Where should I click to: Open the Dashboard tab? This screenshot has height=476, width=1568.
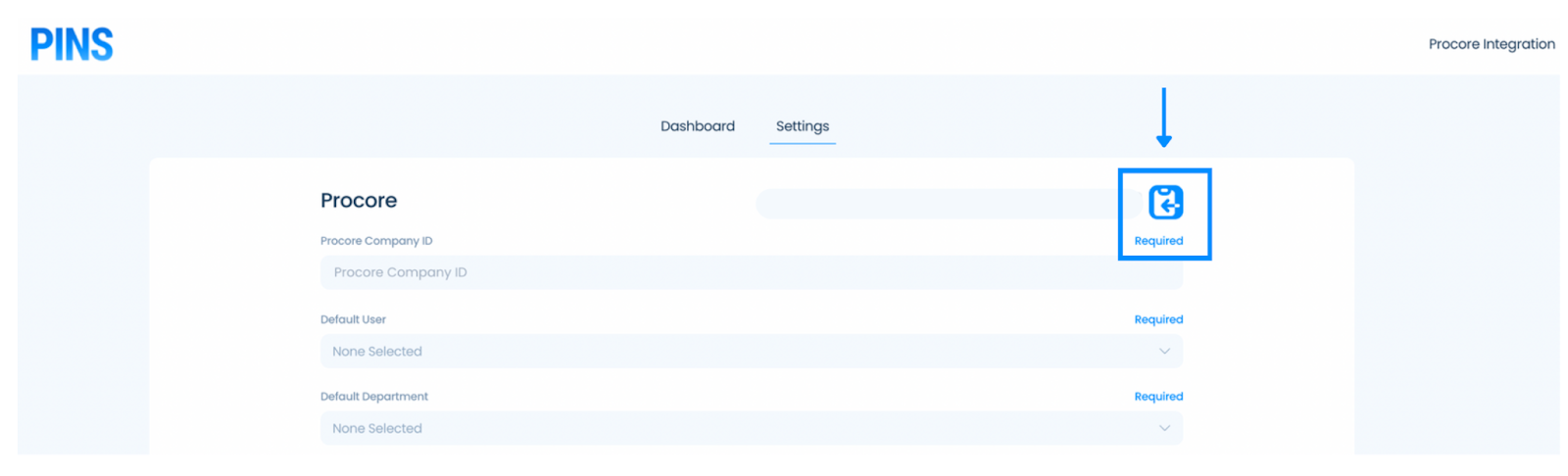pyautogui.click(x=698, y=126)
